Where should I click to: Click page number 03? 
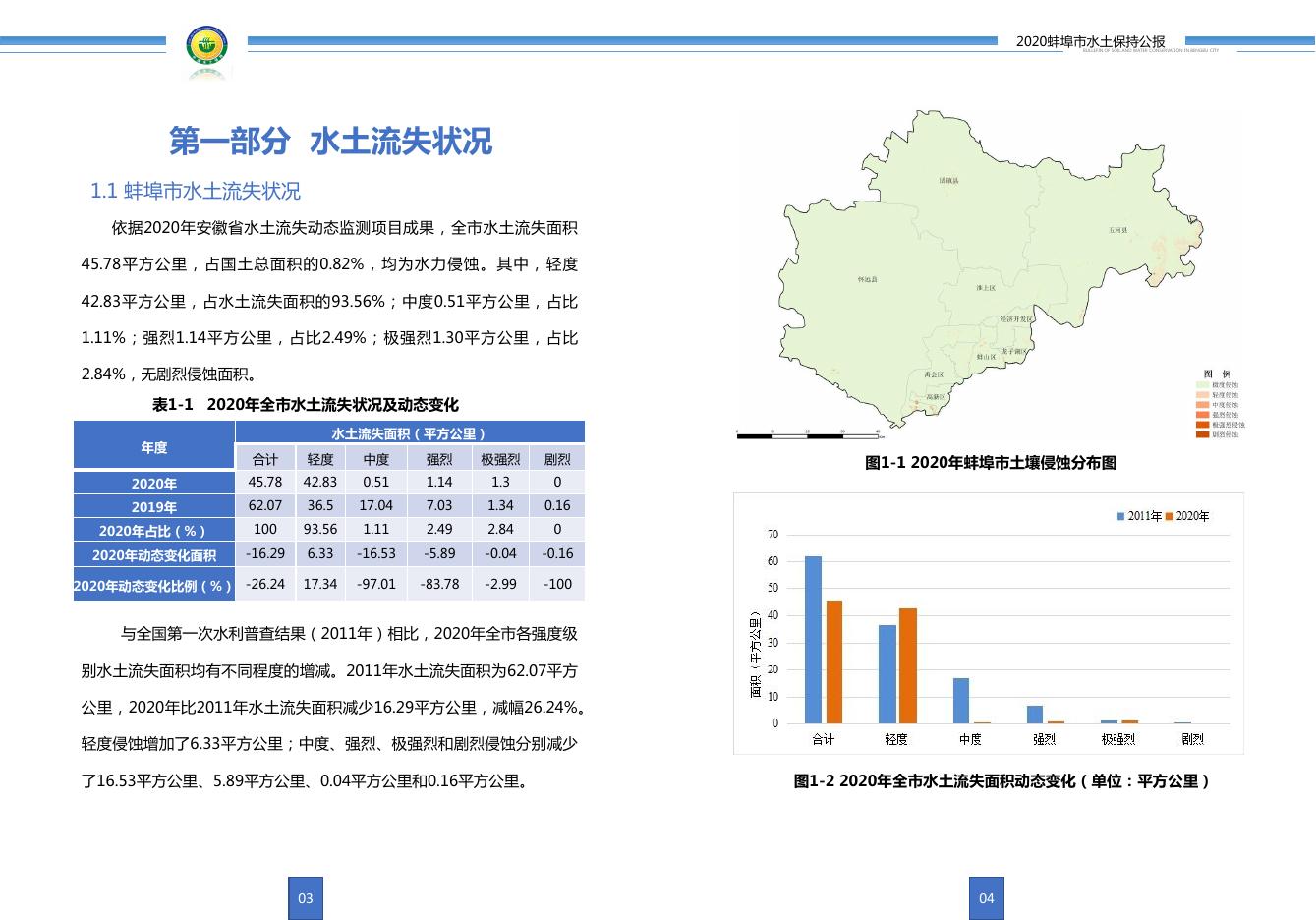306,898
